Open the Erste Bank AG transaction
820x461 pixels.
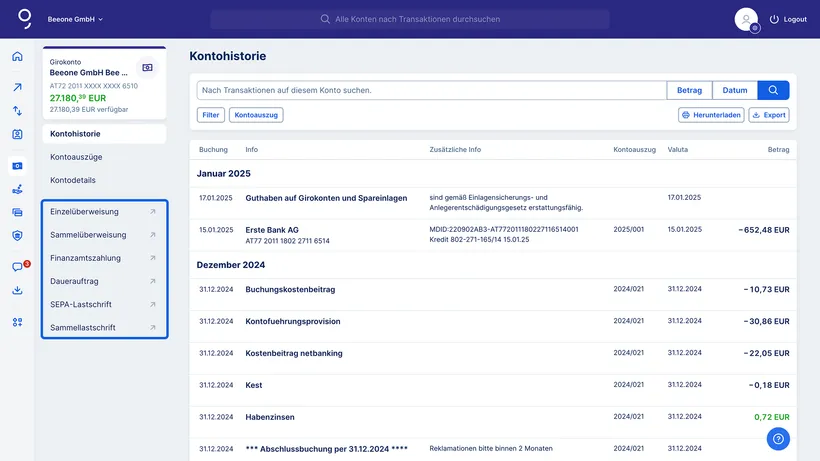[493, 235]
